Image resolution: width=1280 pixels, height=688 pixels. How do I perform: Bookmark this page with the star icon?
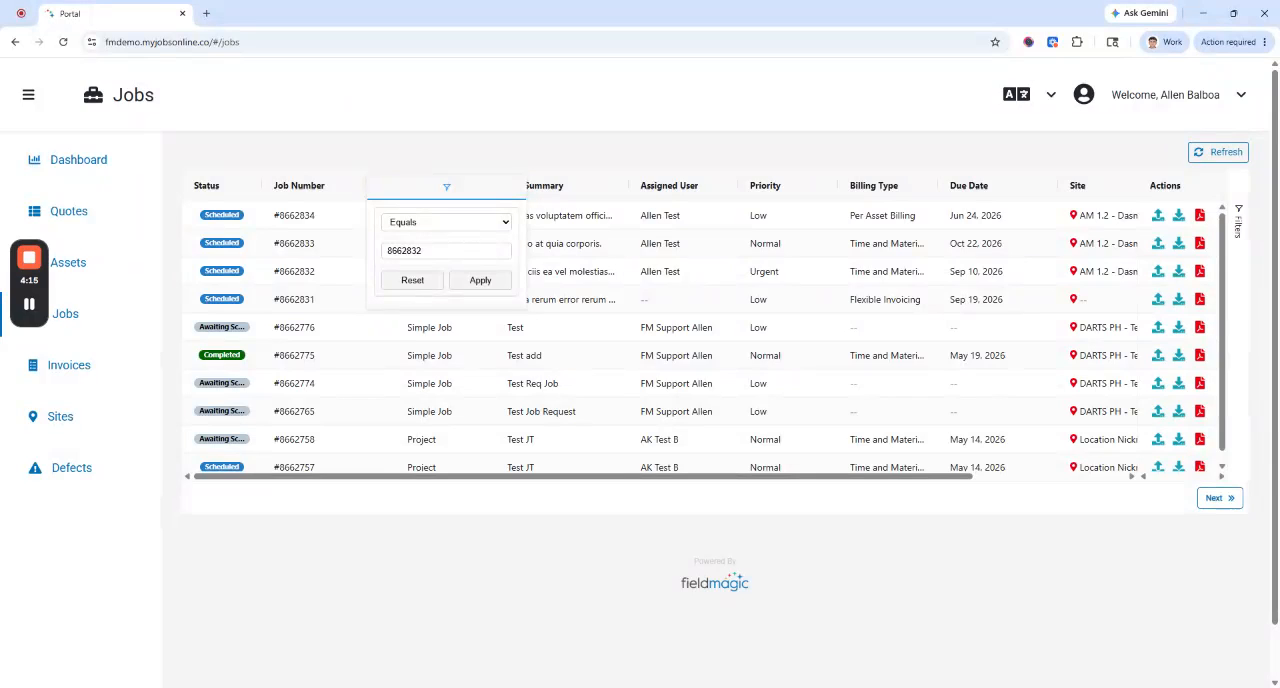pyautogui.click(x=995, y=42)
